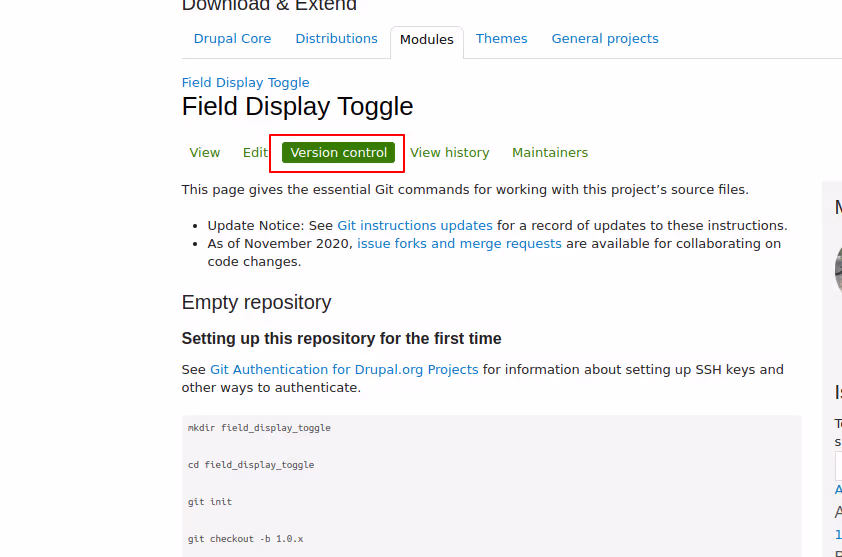The image size is (842, 557).
Task: Follow the Git instructions updates link
Action: click(x=415, y=226)
